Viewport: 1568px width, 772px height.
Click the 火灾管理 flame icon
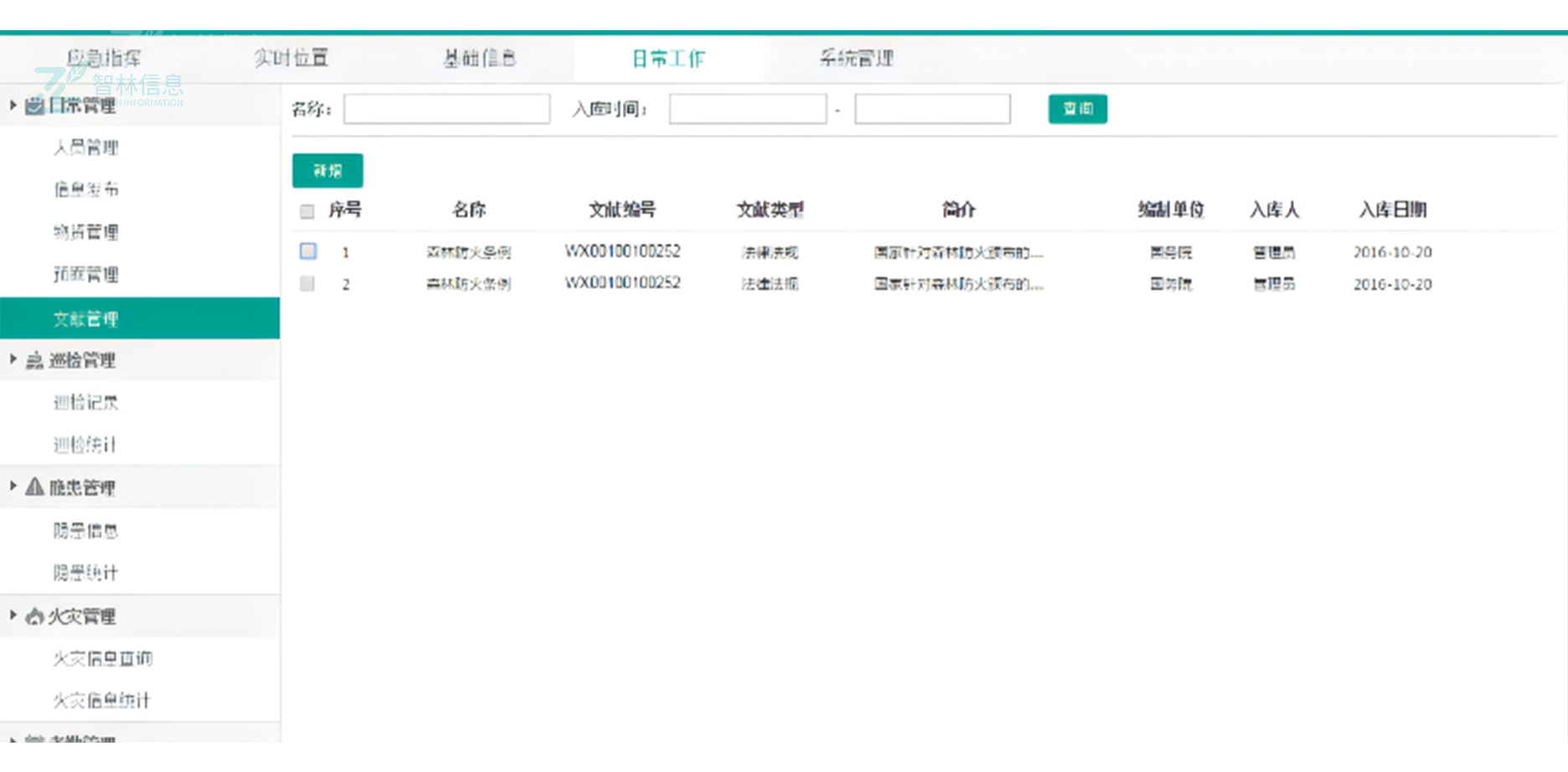tap(34, 616)
